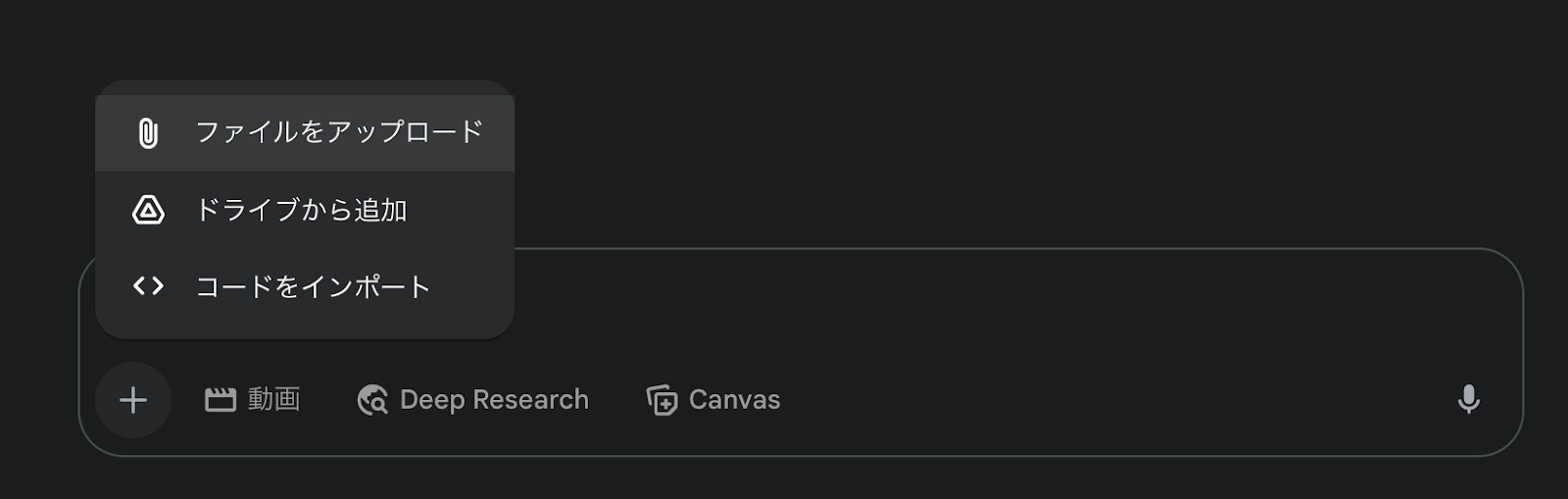Image resolution: width=1568 pixels, height=499 pixels.
Task: Click the Canvas icon with plus sign
Action: point(661,400)
